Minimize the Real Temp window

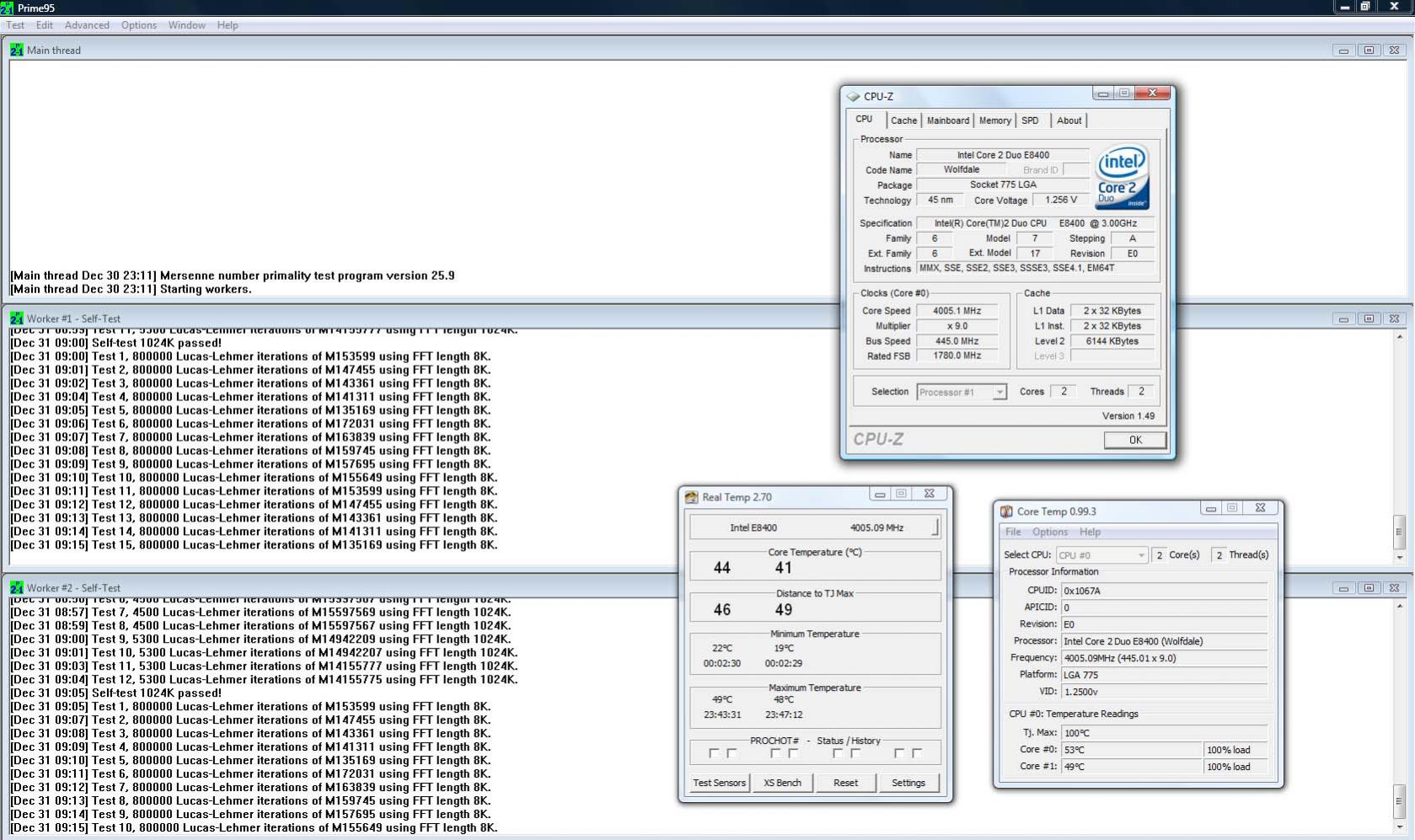coord(880,495)
